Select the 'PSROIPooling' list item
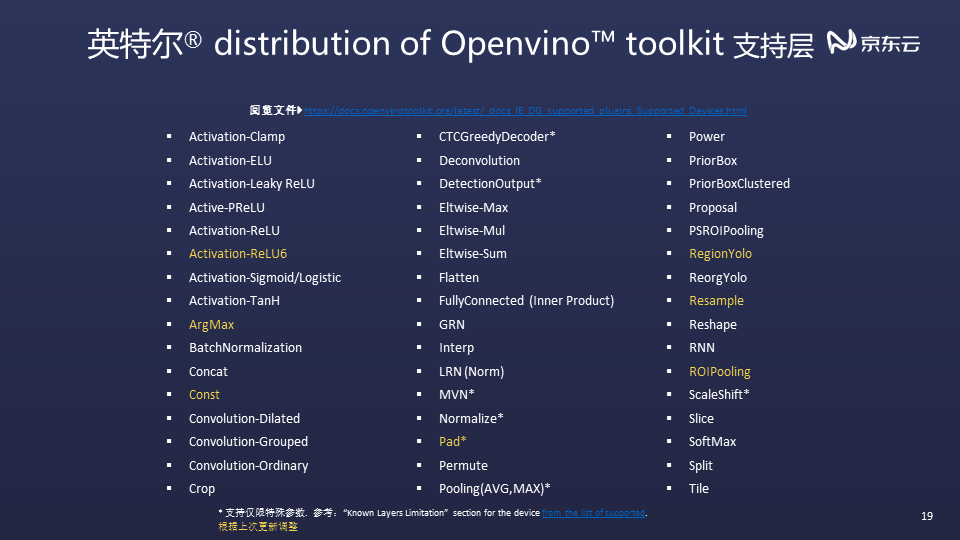 click(x=726, y=231)
